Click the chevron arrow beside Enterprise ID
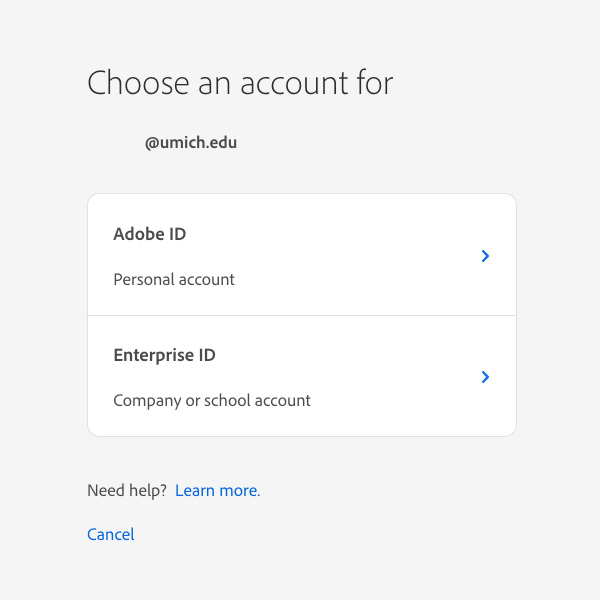This screenshot has height=600, width=600. tap(485, 377)
